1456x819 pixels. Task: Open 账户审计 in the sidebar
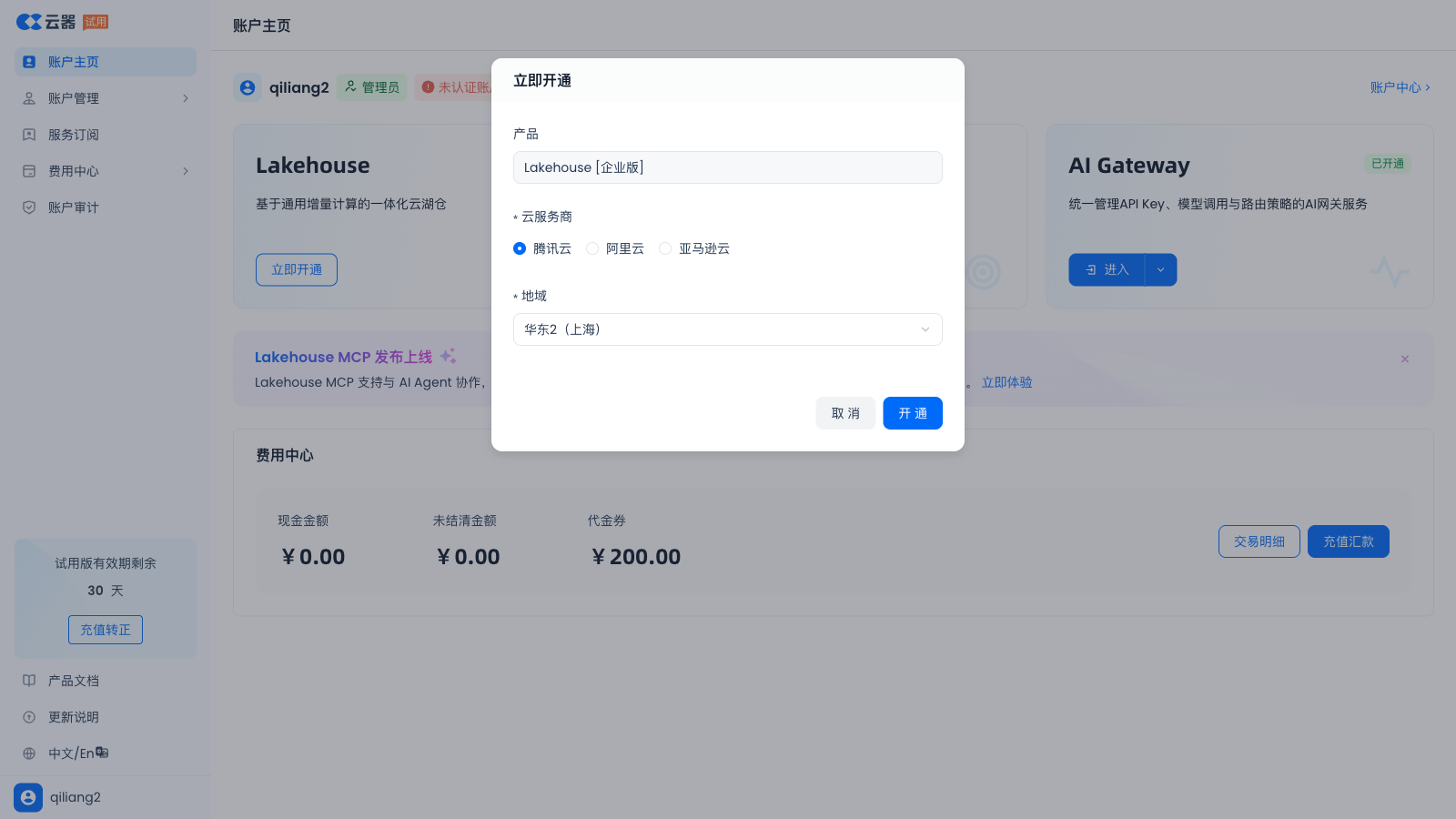[x=106, y=207]
